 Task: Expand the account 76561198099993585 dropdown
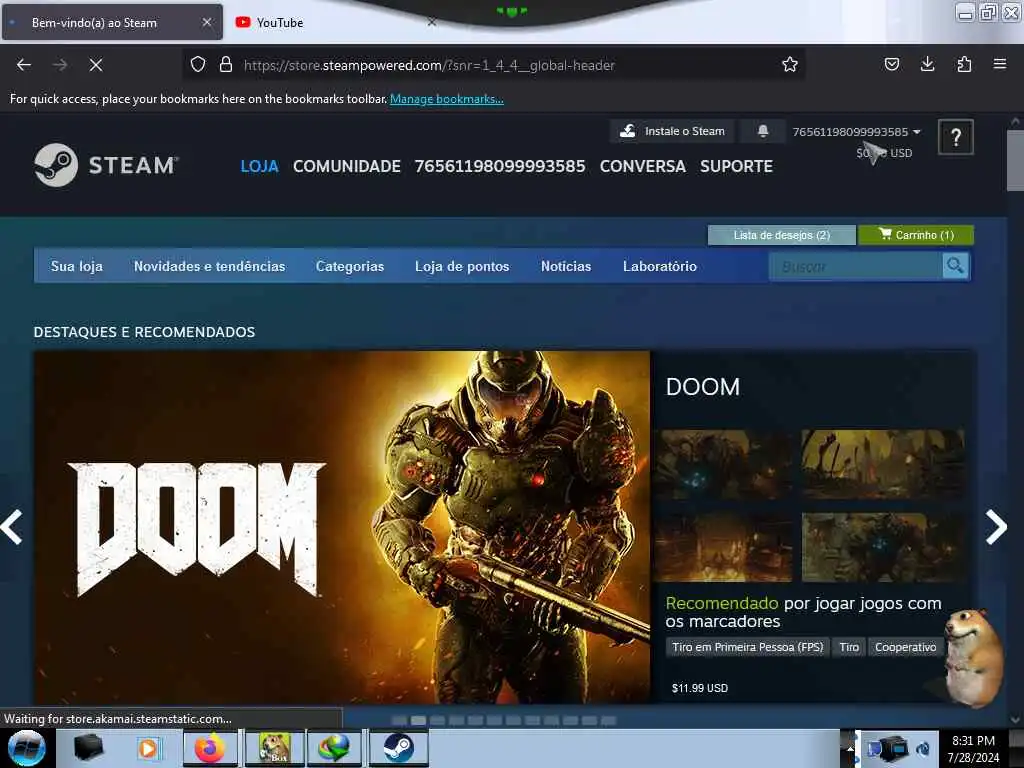click(x=856, y=132)
